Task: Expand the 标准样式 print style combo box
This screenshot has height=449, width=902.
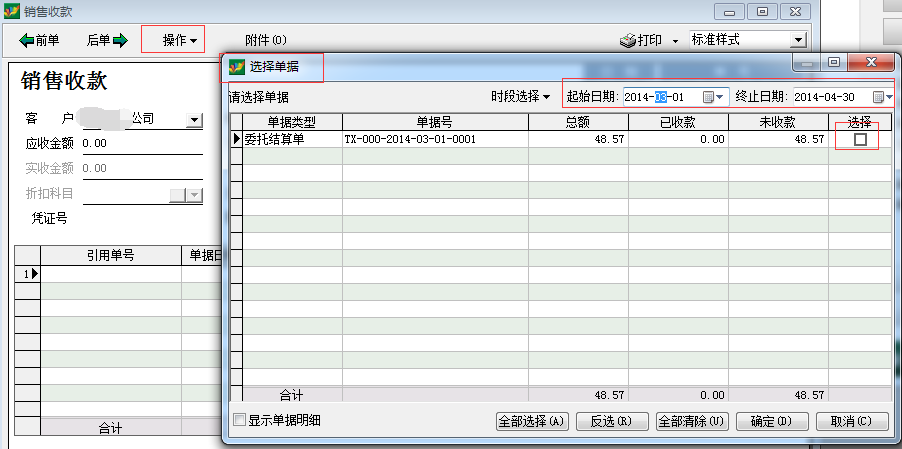Action: click(x=798, y=40)
